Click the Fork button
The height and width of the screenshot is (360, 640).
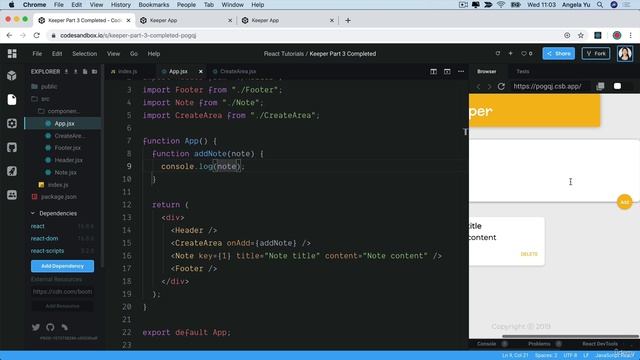tap(596, 53)
